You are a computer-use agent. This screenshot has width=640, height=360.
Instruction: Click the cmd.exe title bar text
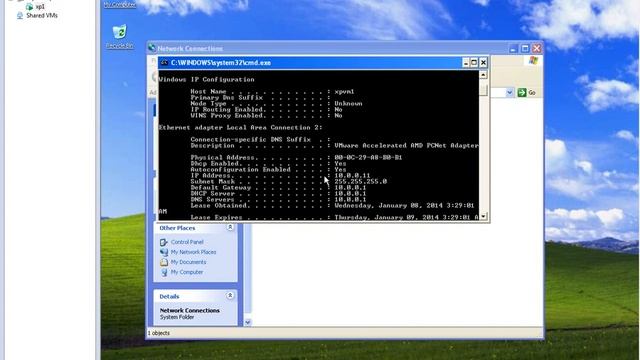(221, 63)
